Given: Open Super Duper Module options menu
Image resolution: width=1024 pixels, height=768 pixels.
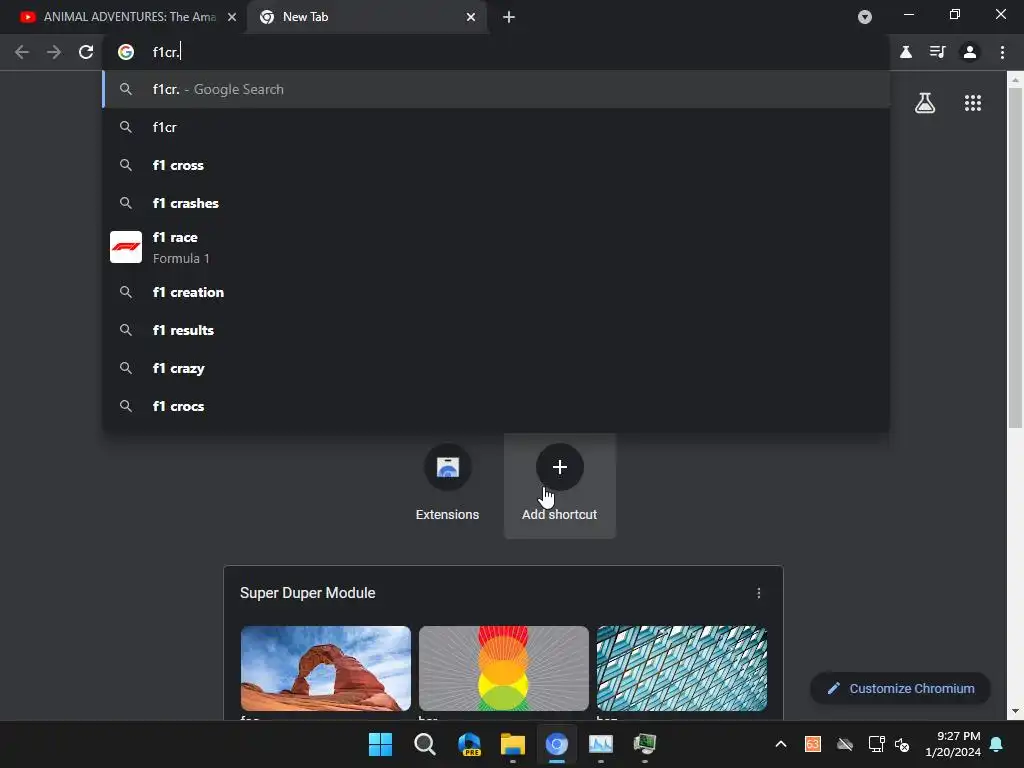Looking at the screenshot, I should (x=758, y=593).
